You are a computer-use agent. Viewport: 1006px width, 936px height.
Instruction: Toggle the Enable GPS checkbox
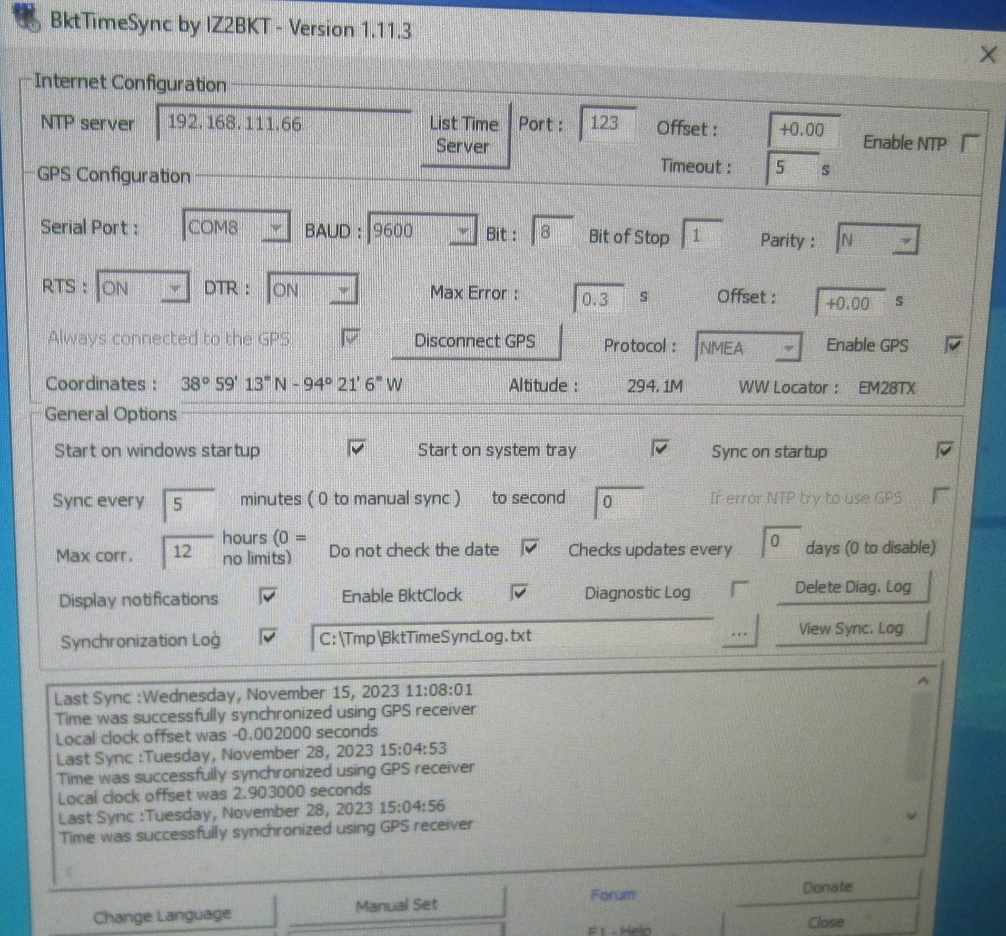[x=953, y=345]
